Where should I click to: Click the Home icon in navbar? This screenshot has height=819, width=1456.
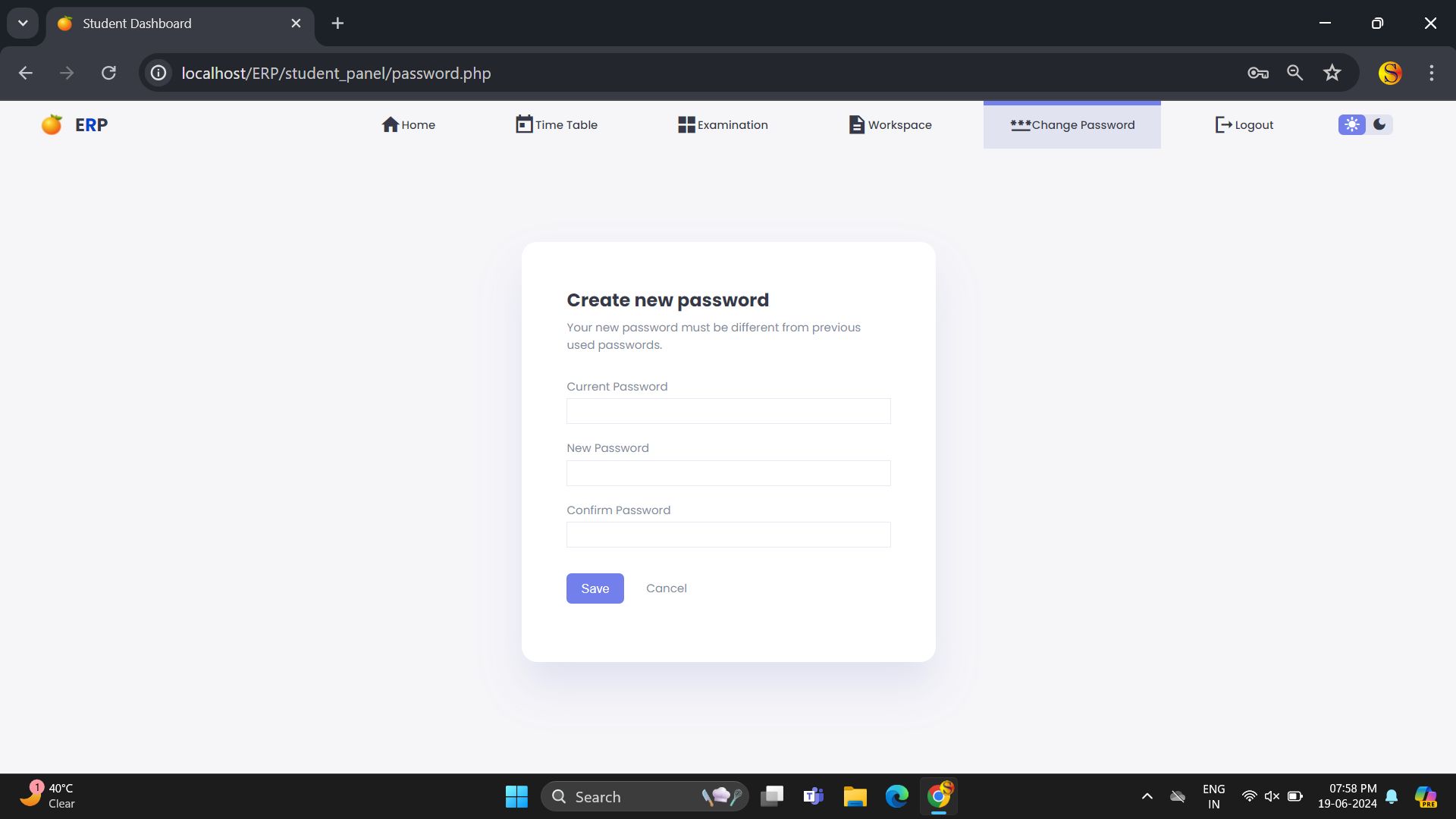390,124
